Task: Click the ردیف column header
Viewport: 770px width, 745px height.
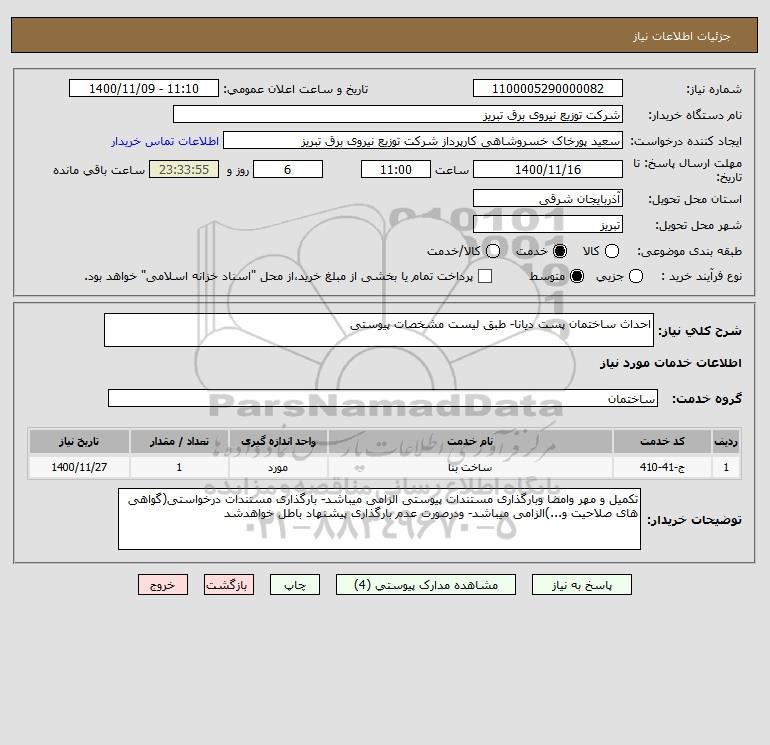Action: click(x=726, y=441)
